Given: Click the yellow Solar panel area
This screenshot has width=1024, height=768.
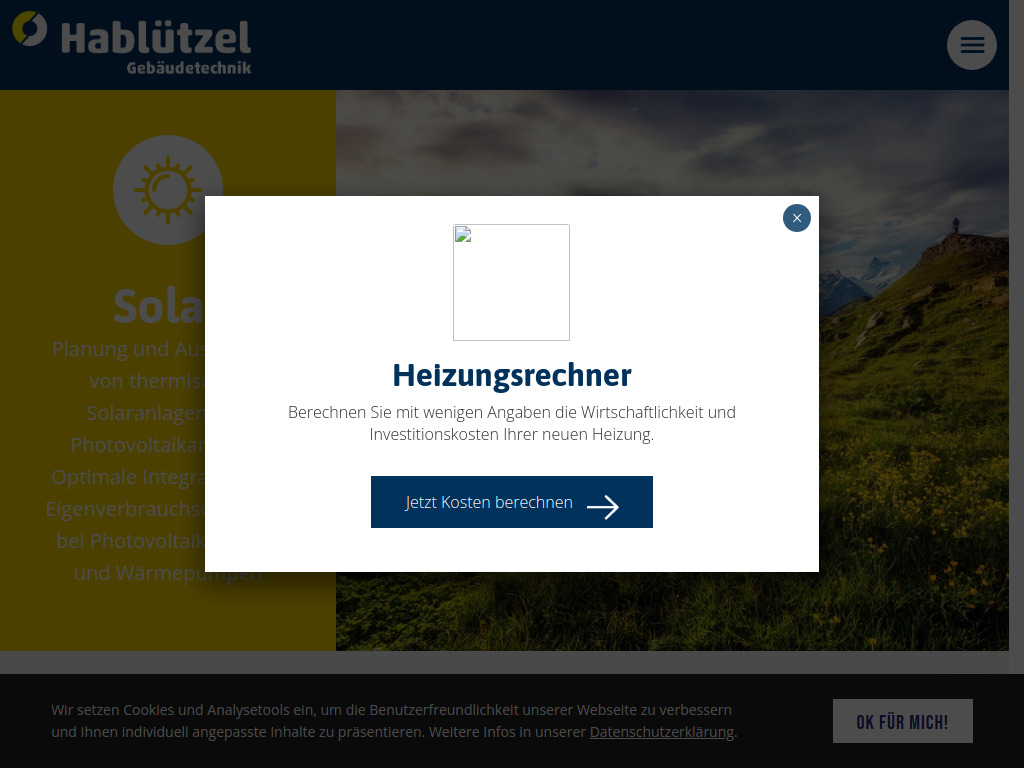Looking at the screenshot, I should tap(100, 620).
